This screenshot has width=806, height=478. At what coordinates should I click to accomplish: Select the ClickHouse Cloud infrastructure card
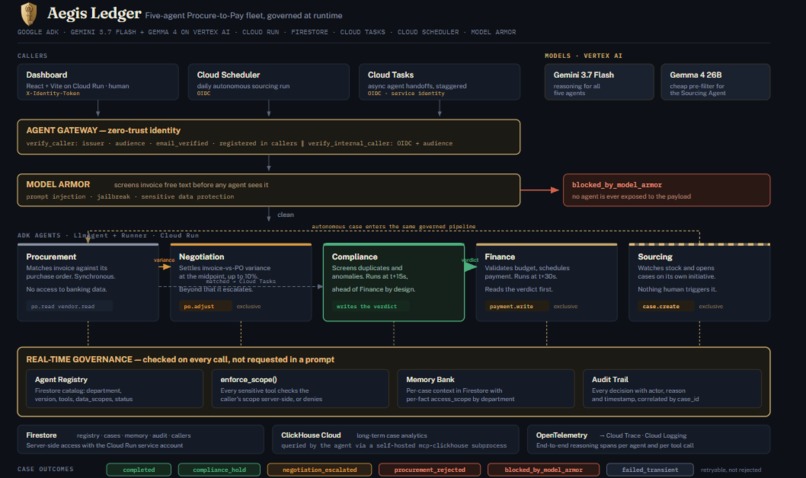[x=396, y=439]
